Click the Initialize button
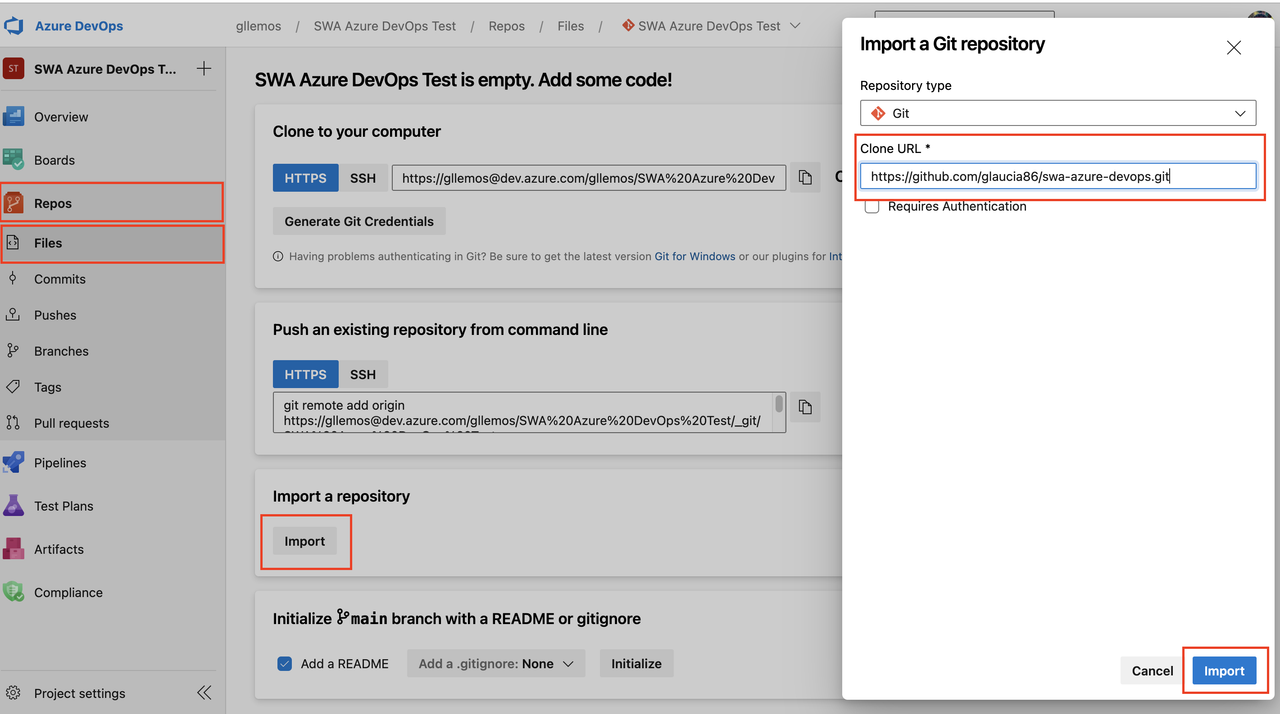Image resolution: width=1280 pixels, height=714 pixels. point(637,663)
